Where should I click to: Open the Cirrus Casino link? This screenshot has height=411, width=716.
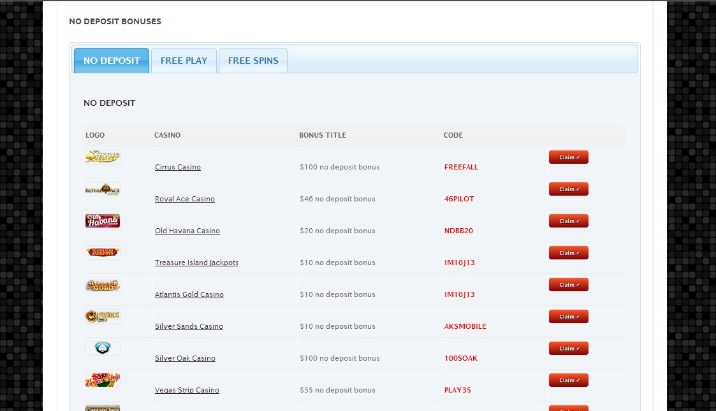pyautogui.click(x=178, y=167)
